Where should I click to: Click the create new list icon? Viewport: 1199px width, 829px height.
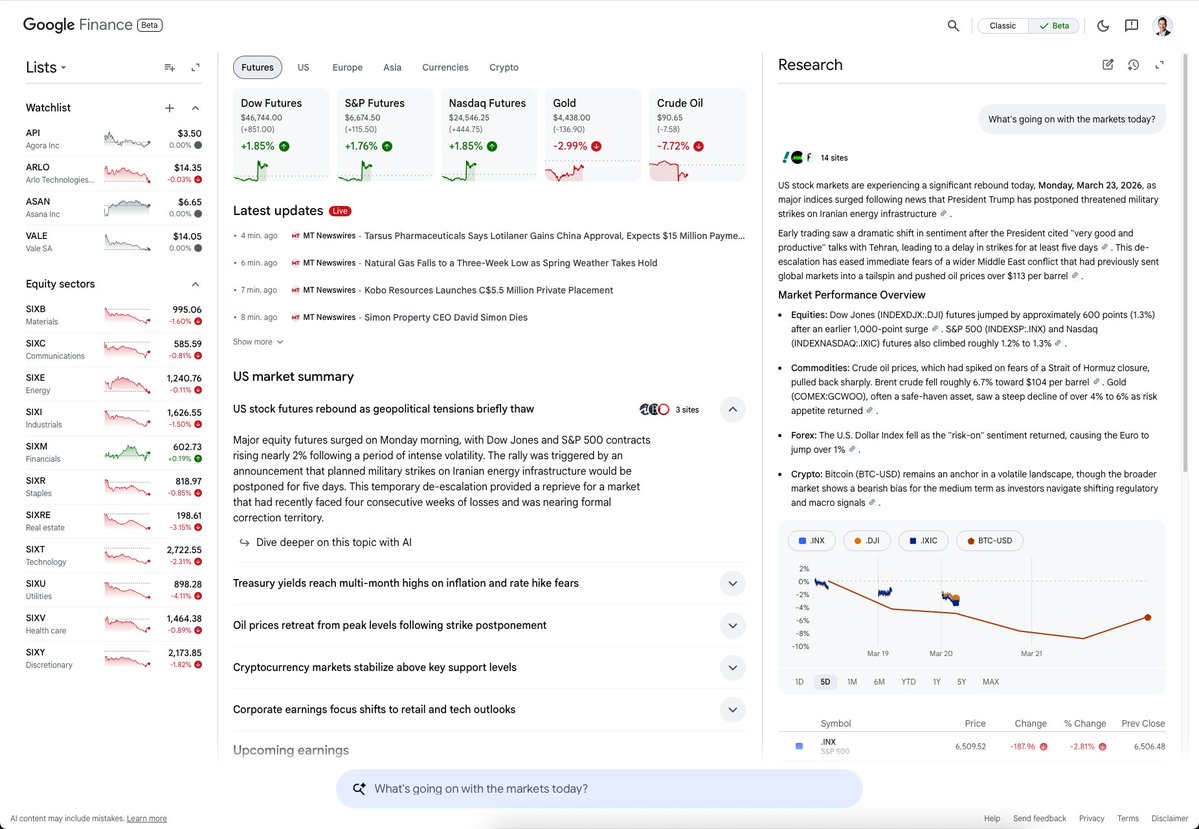170,67
